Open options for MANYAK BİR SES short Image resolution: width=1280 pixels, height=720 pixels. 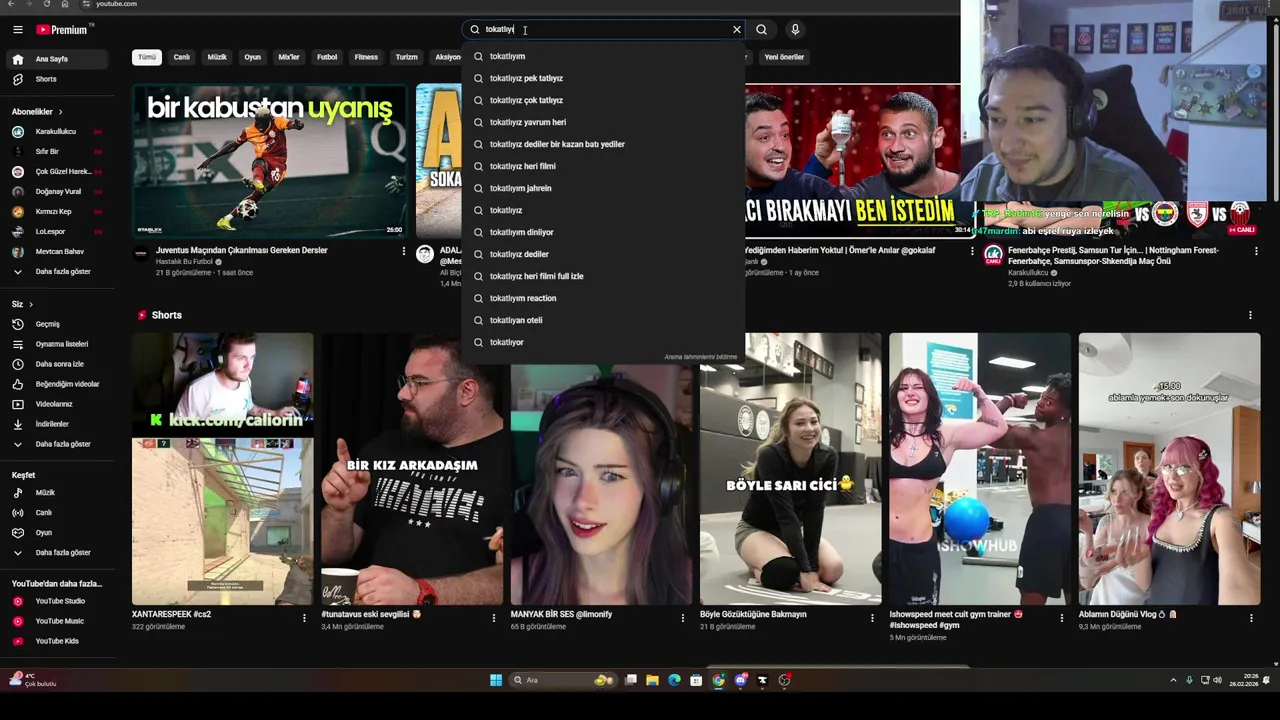pyautogui.click(x=683, y=618)
